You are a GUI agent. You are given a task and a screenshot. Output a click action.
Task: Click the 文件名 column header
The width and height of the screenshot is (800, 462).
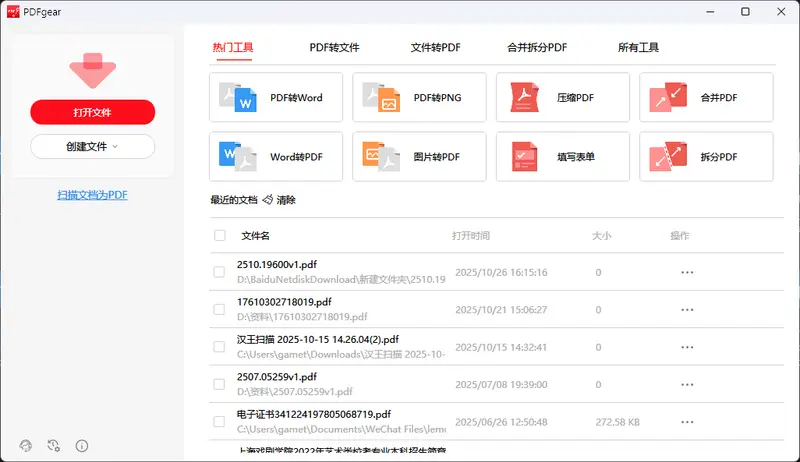(x=255, y=236)
